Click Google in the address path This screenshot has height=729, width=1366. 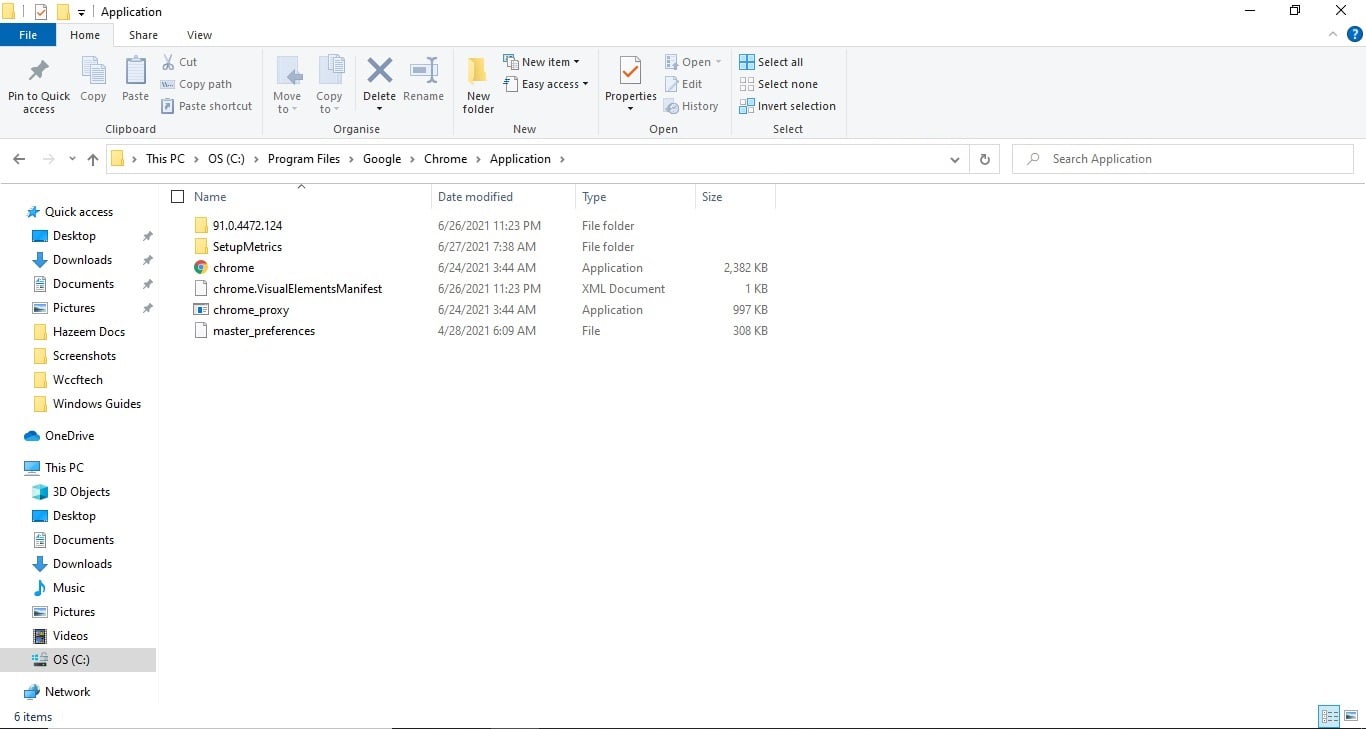382,159
